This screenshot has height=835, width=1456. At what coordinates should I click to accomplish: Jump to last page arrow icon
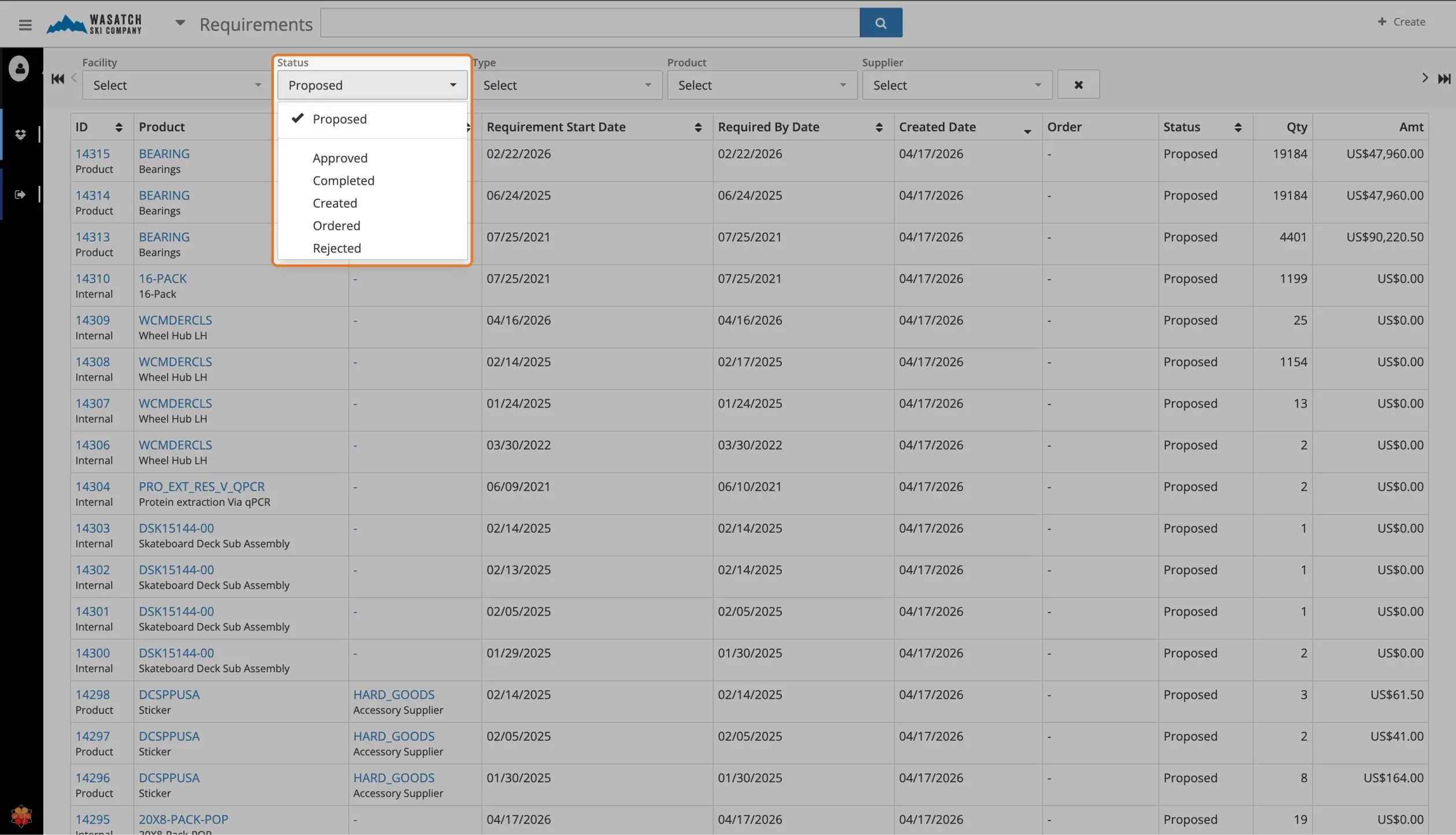pyautogui.click(x=1444, y=79)
